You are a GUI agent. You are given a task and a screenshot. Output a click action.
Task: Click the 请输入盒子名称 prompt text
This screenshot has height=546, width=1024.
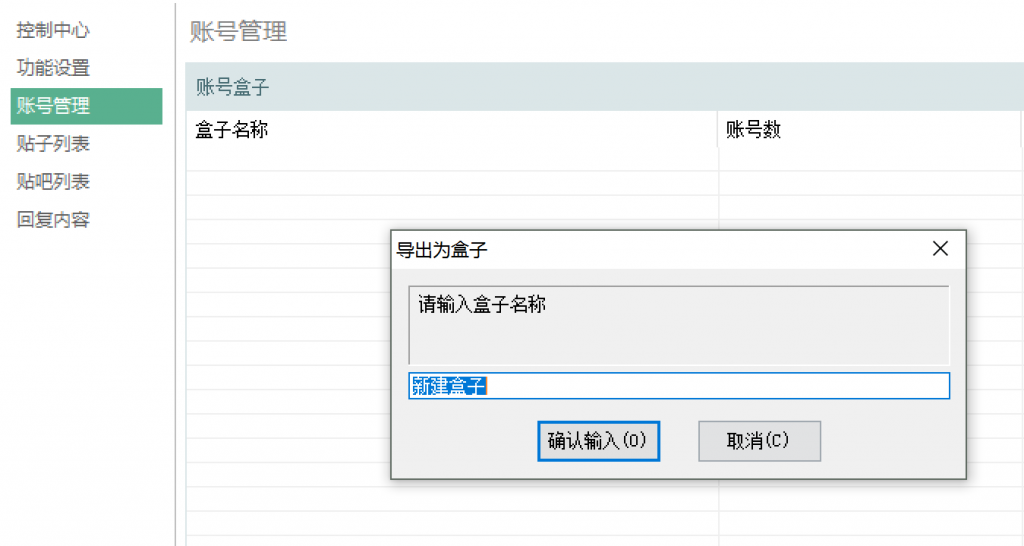tap(482, 305)
